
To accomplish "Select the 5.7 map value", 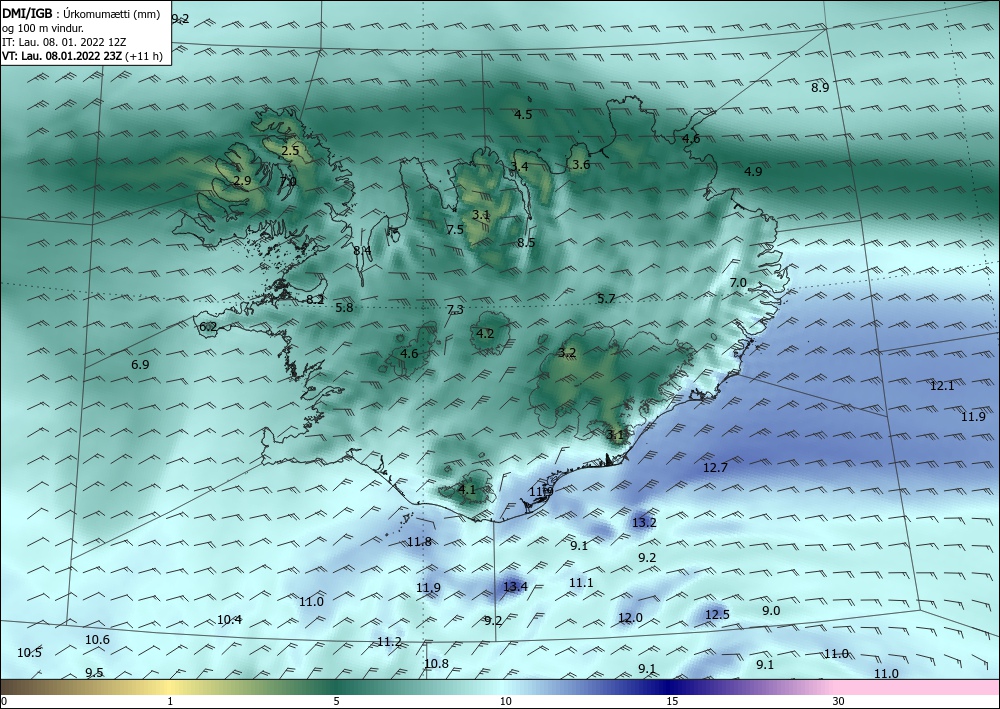I will 607,298.
